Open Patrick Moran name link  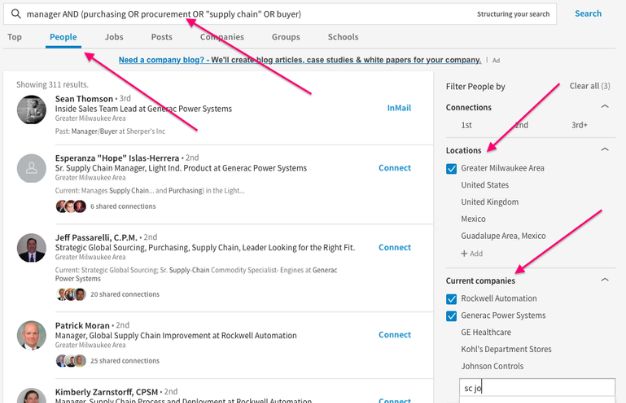pyautogui.click(x=82, y=326)
